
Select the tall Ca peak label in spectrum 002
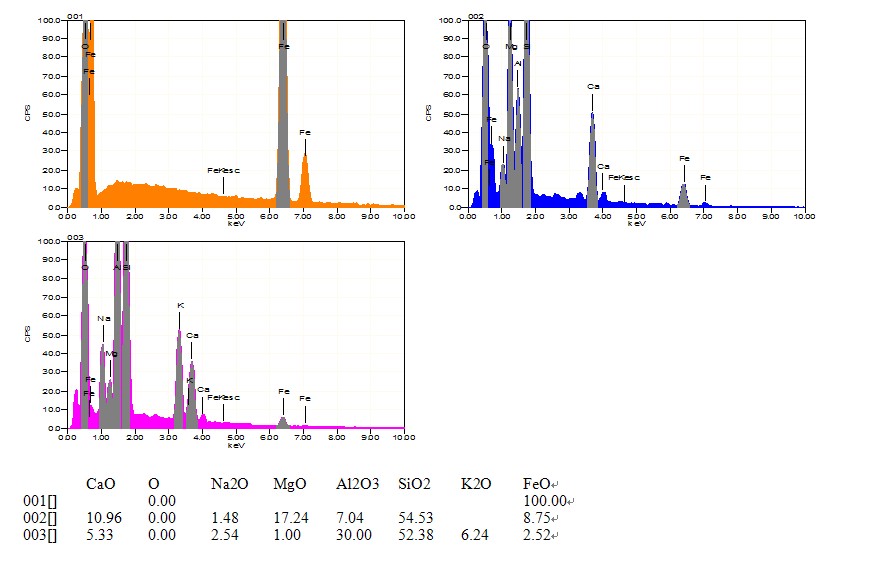[593, 86]
